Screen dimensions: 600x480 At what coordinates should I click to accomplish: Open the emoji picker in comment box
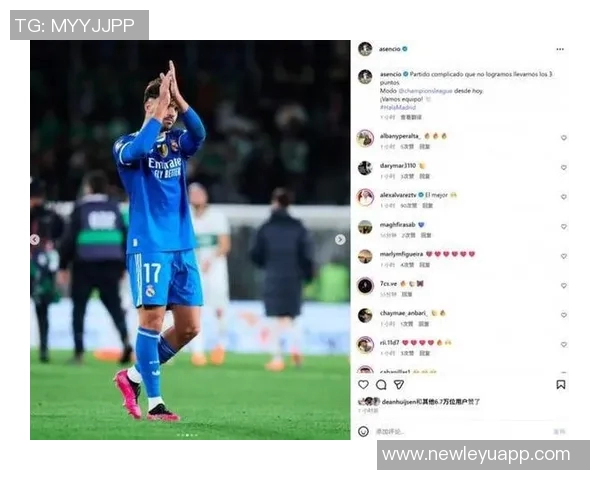[363, 431]
